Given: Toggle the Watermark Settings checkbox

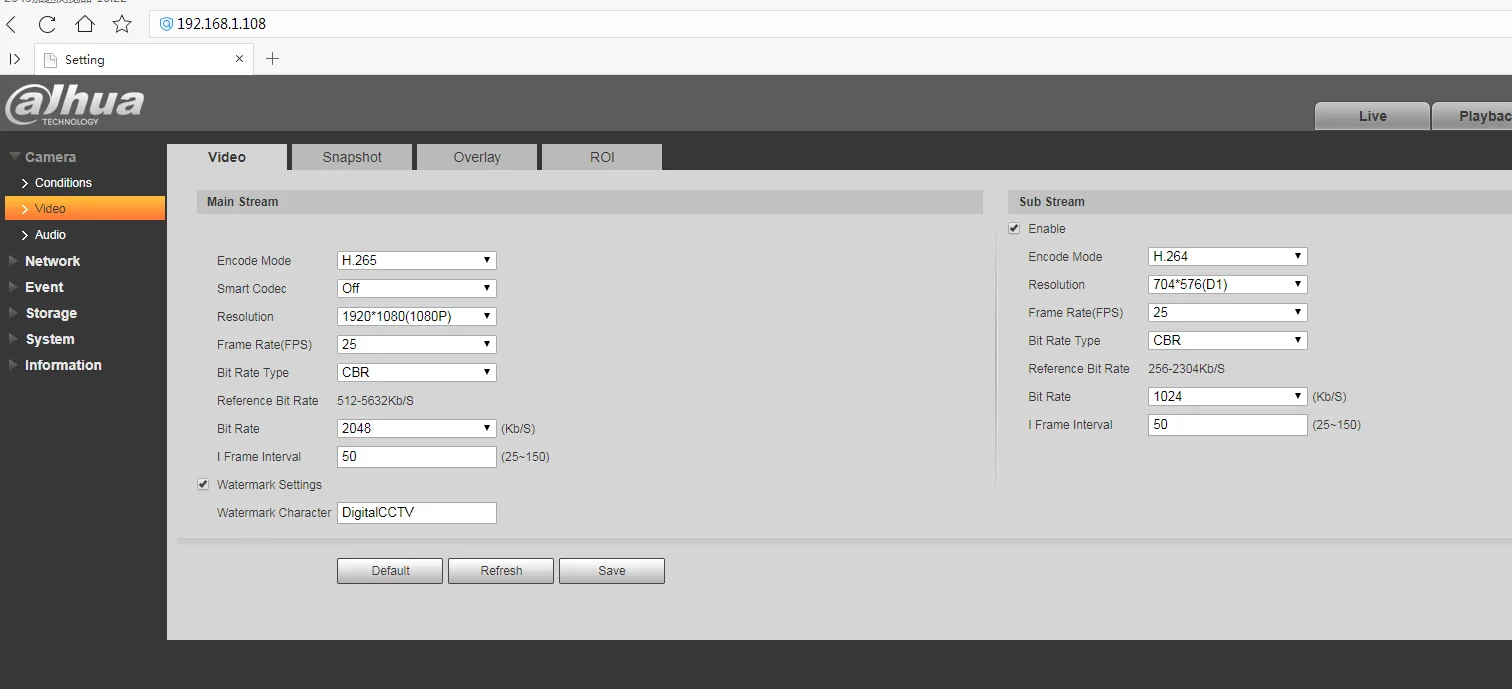Looking at the screenshot, I should (203, 484).
